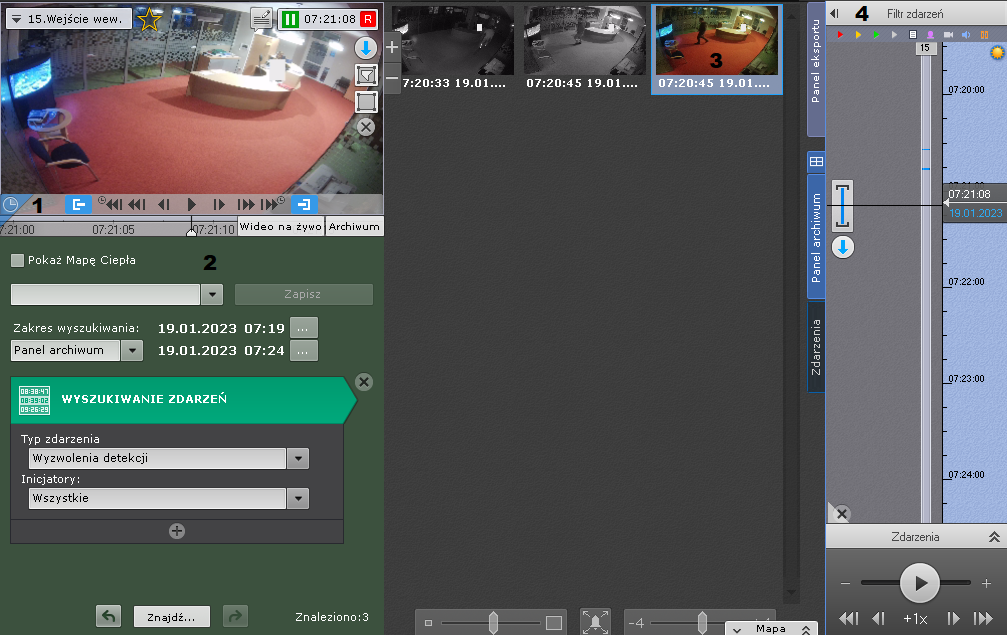Toggle the speaker audio event filter
This screenshot has width=1007, height=635.
click(x=966, y=35)
